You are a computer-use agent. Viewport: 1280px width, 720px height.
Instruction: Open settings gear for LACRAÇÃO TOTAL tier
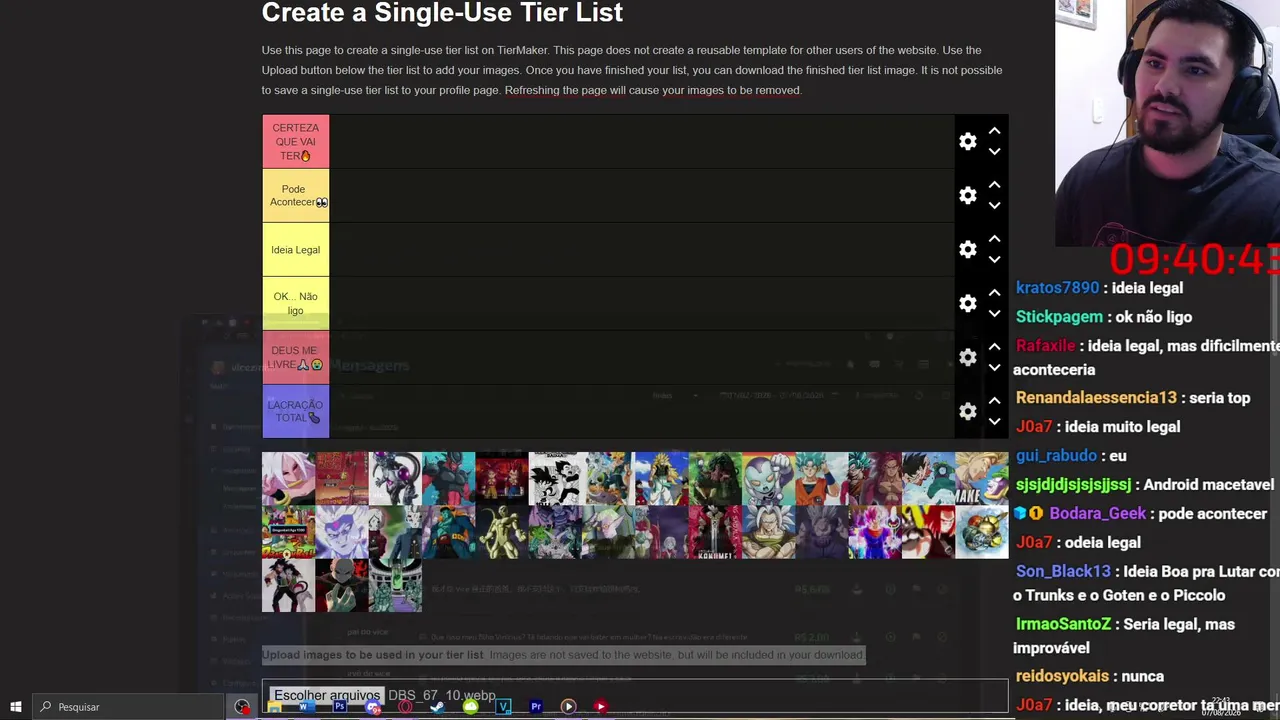pyautogui.click(x=967, y=412)
